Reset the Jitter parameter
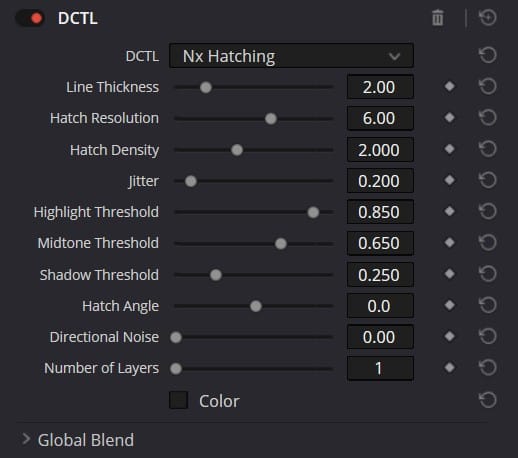The image size is (518, 458). point(488,180)
